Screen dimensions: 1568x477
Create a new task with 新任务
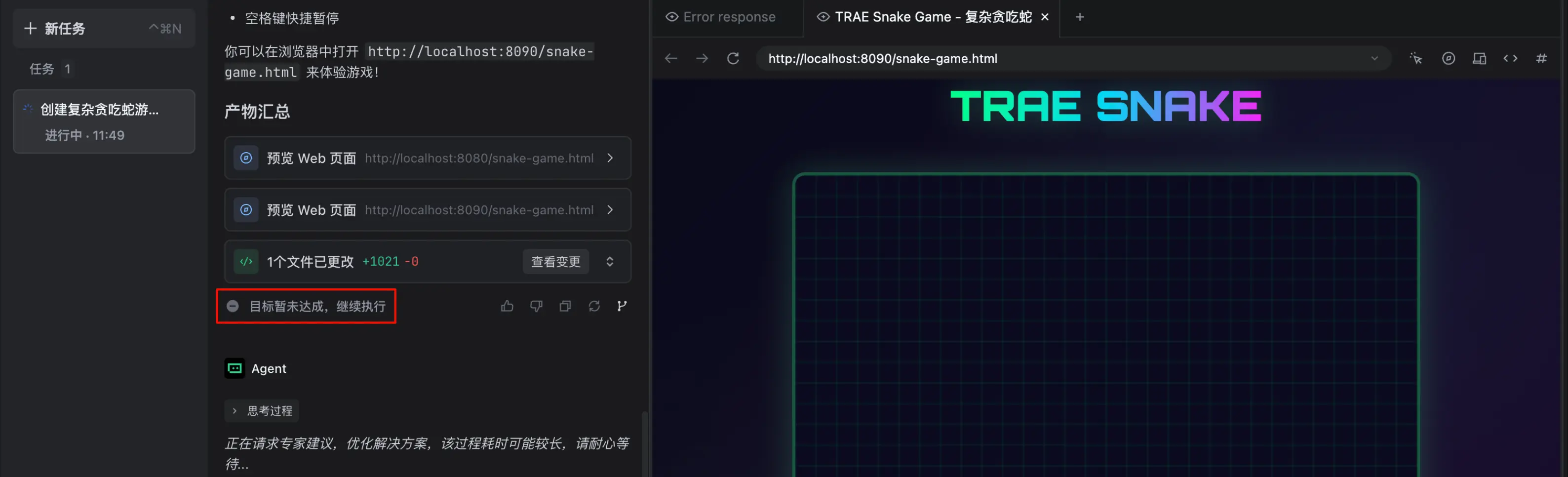click(104, 28)
